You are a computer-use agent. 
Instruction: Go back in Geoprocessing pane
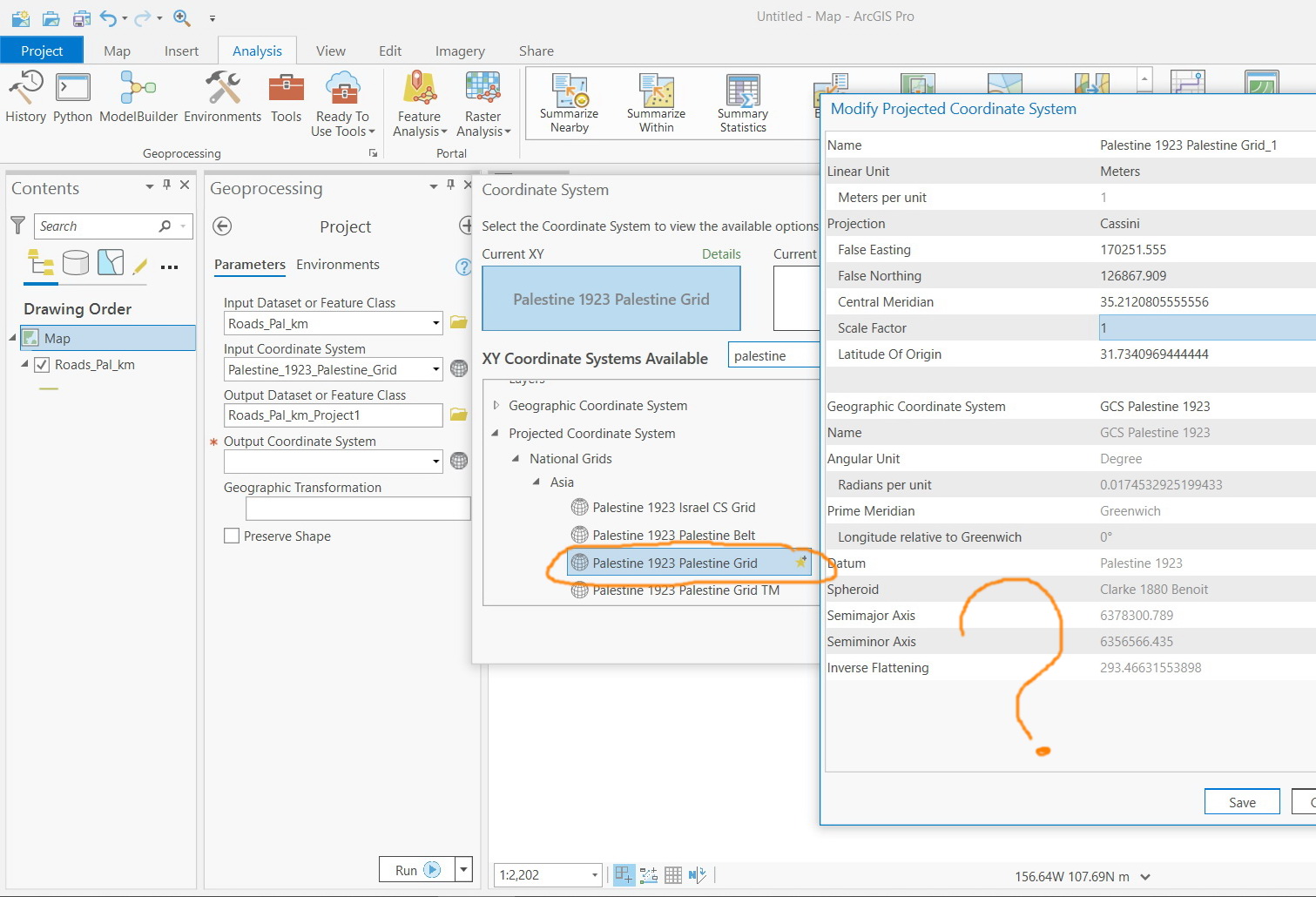pos(222,226)
